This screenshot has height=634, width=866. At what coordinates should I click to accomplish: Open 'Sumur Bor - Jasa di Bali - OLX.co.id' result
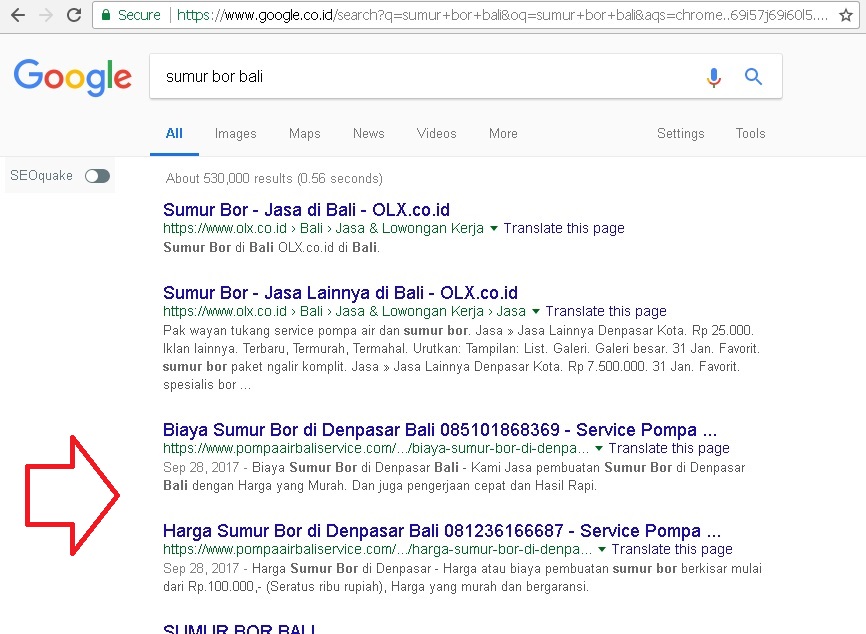click(307, 210)
